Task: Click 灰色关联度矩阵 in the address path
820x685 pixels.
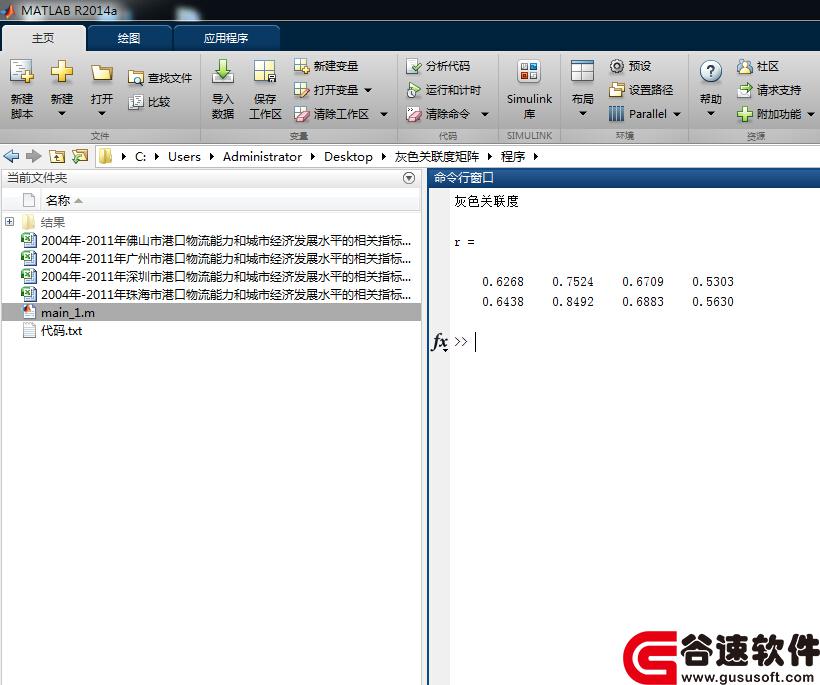Action: click(x=437, y=156)
